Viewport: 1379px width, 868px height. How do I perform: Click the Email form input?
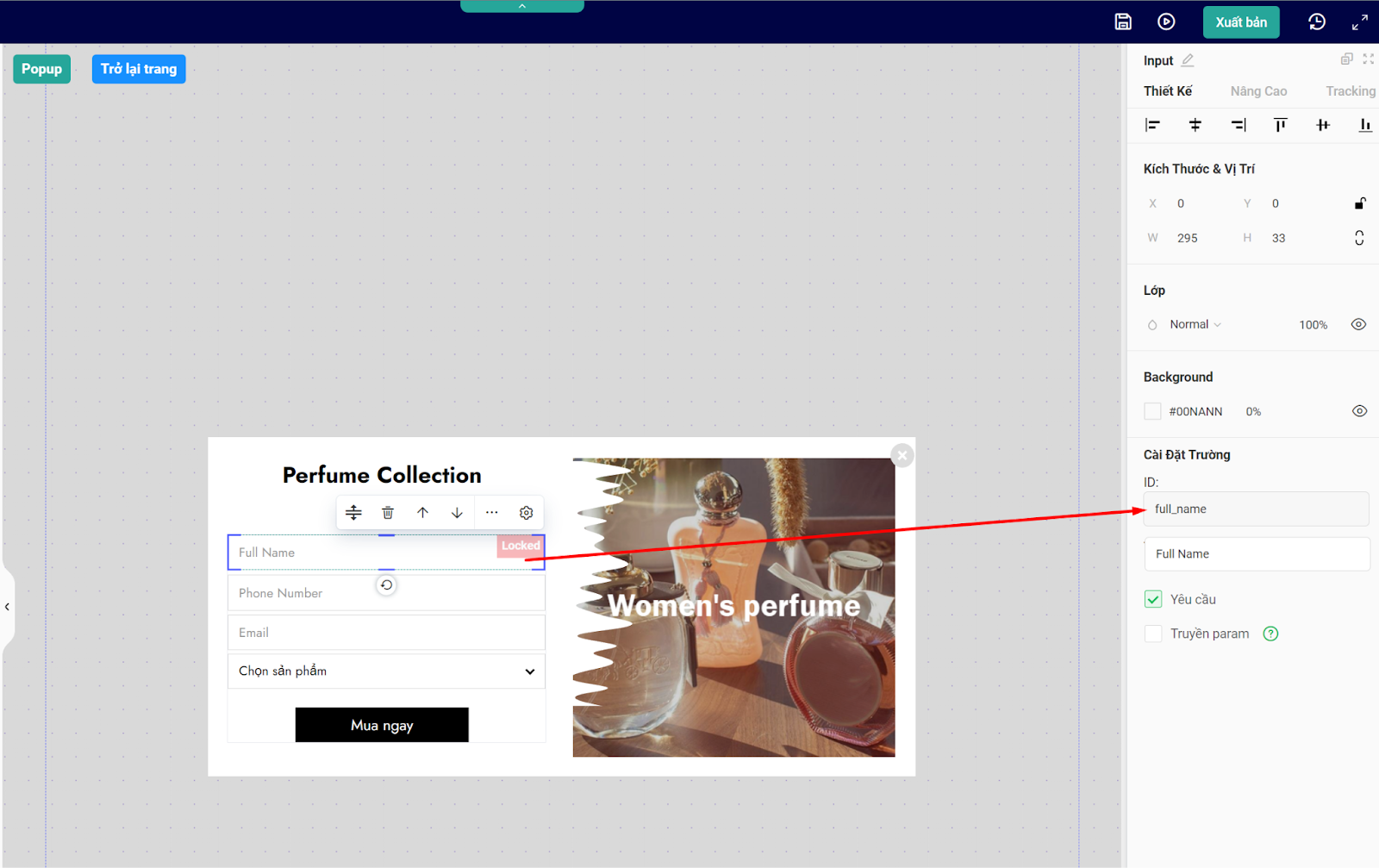coord(386,632)
